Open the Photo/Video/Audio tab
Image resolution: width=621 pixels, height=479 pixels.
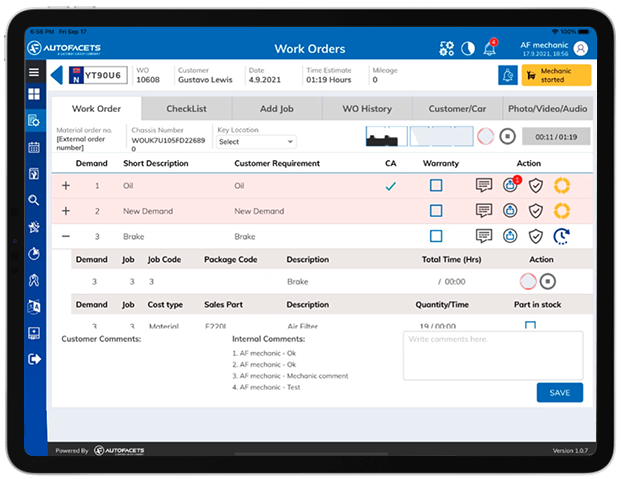(x=548, y=109)
